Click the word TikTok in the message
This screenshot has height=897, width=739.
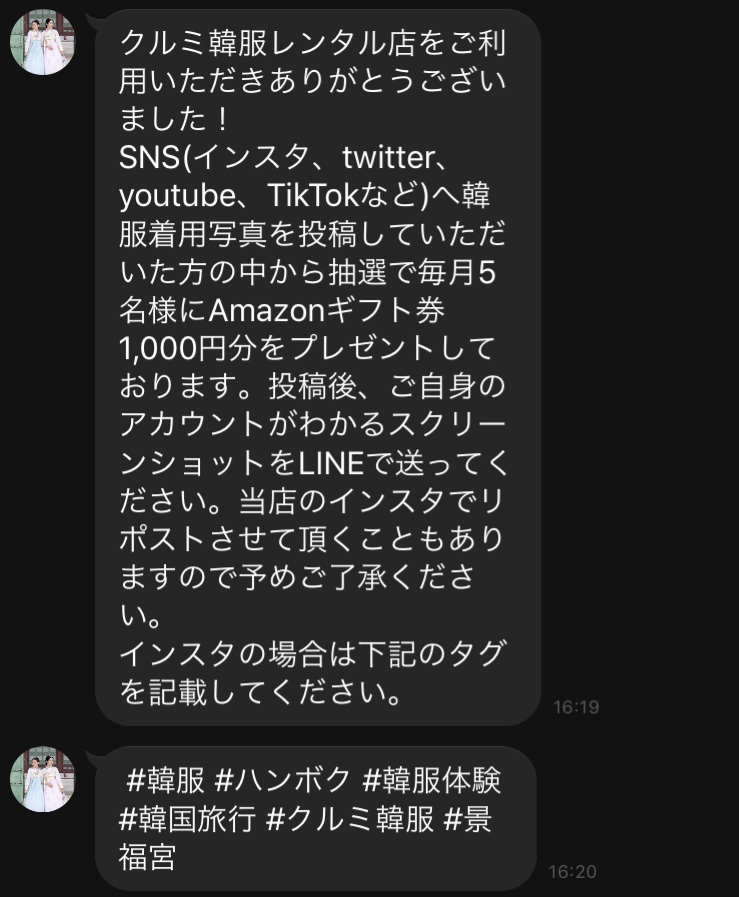[313, 196]
